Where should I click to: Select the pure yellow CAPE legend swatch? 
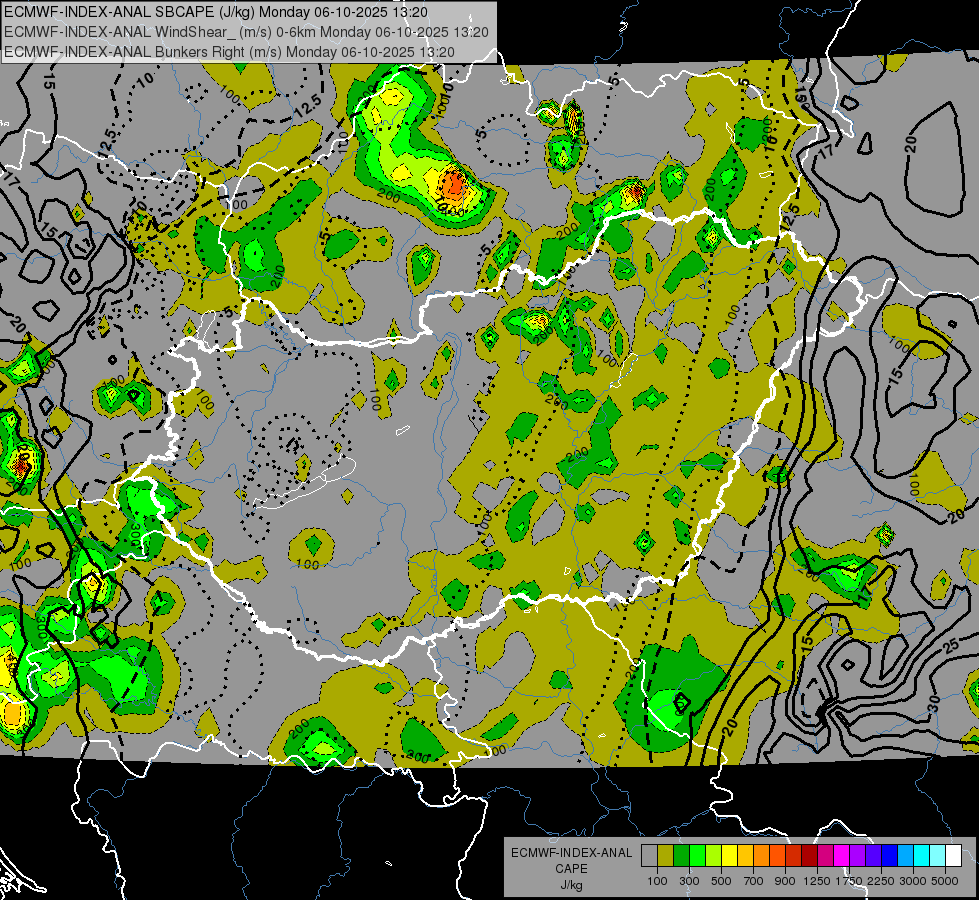coord(730,855)
